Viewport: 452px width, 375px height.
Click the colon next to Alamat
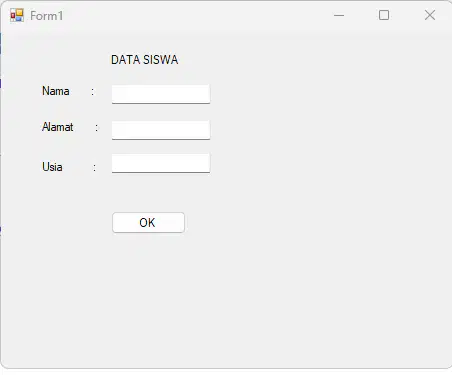(97, 128)
